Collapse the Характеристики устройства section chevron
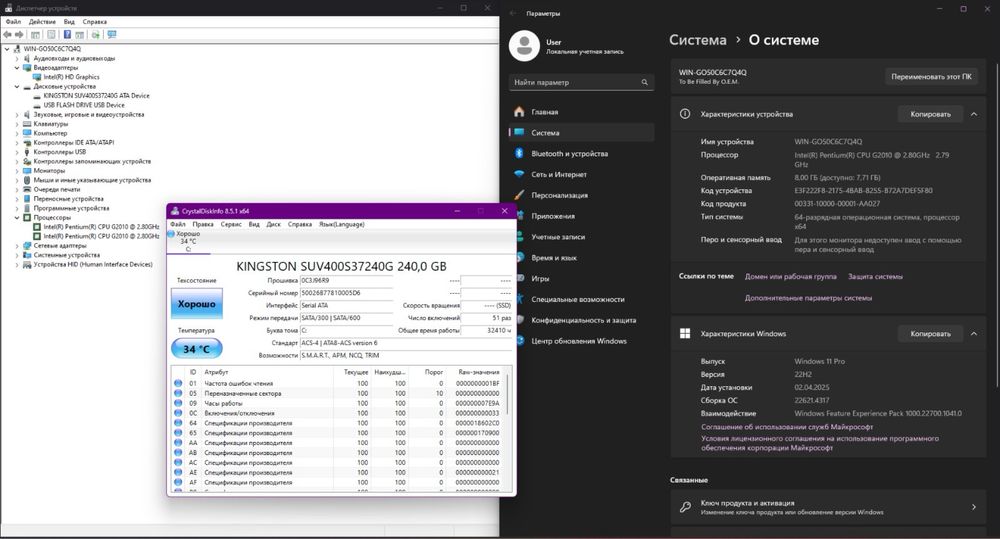The height and width of the screenshot is (539, 1000). pos(974,114)
